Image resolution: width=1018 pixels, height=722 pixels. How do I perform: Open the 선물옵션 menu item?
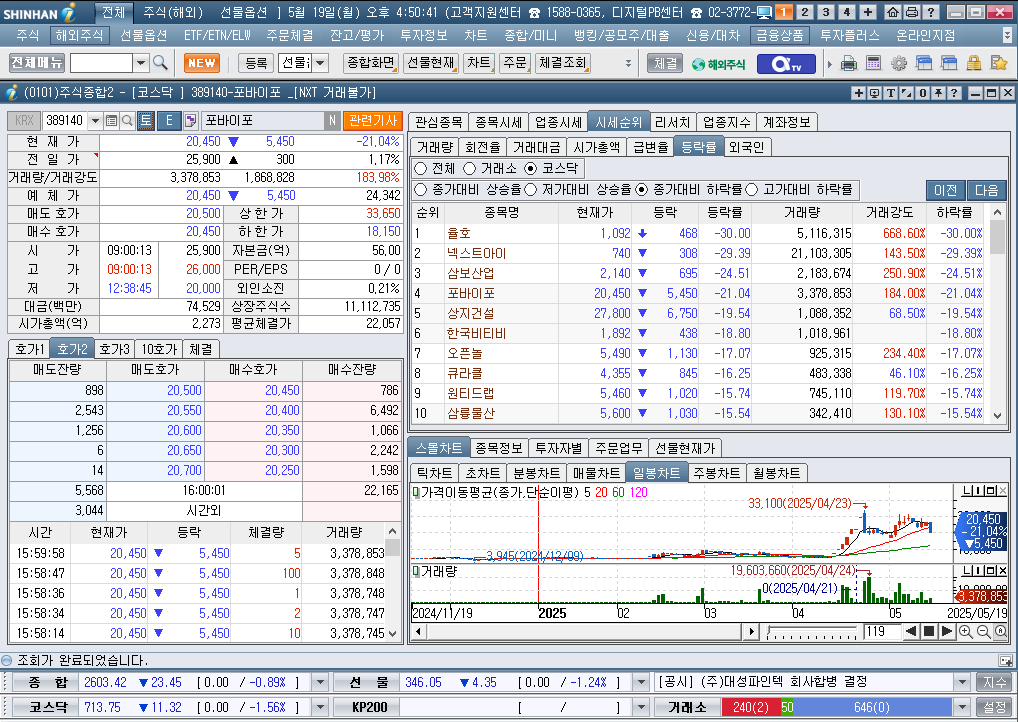click(x=143, y=35)
